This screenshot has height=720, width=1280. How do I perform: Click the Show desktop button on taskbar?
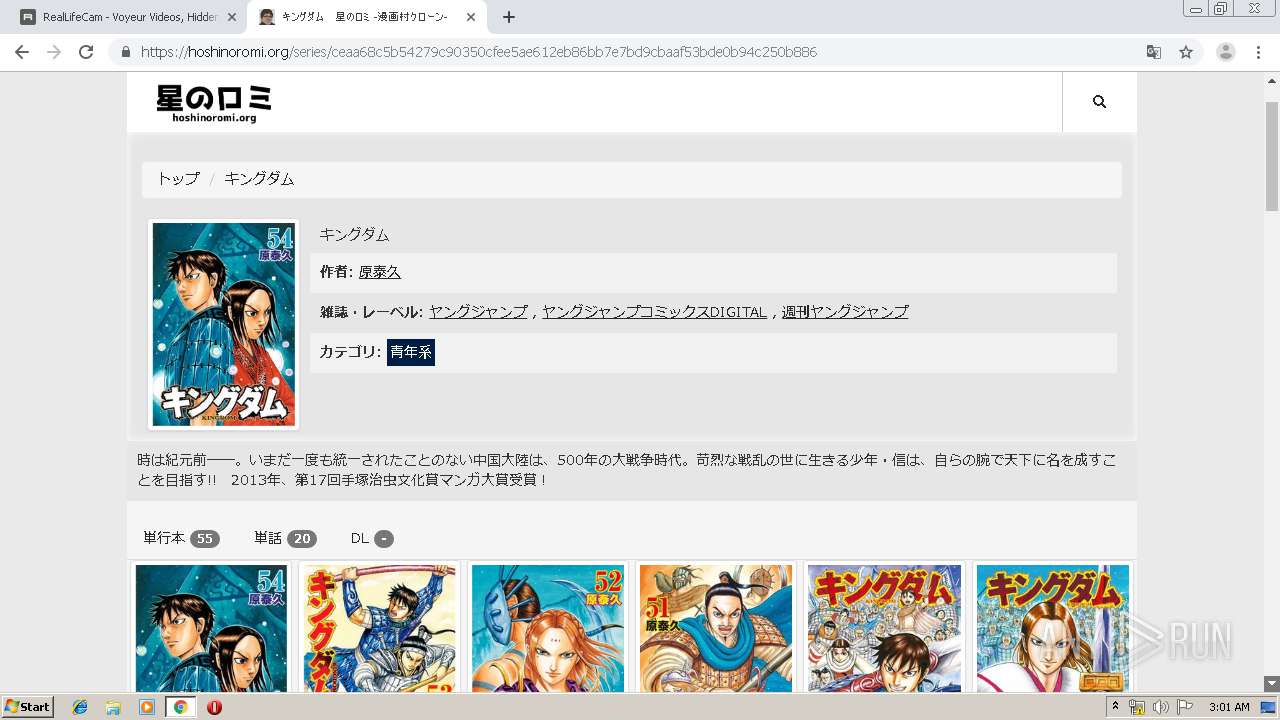tap(1269, 707)
